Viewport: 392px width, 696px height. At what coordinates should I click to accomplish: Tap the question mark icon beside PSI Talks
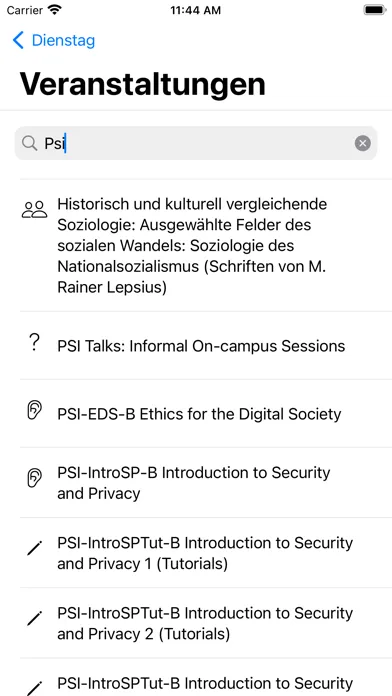[x=34, y=344]
